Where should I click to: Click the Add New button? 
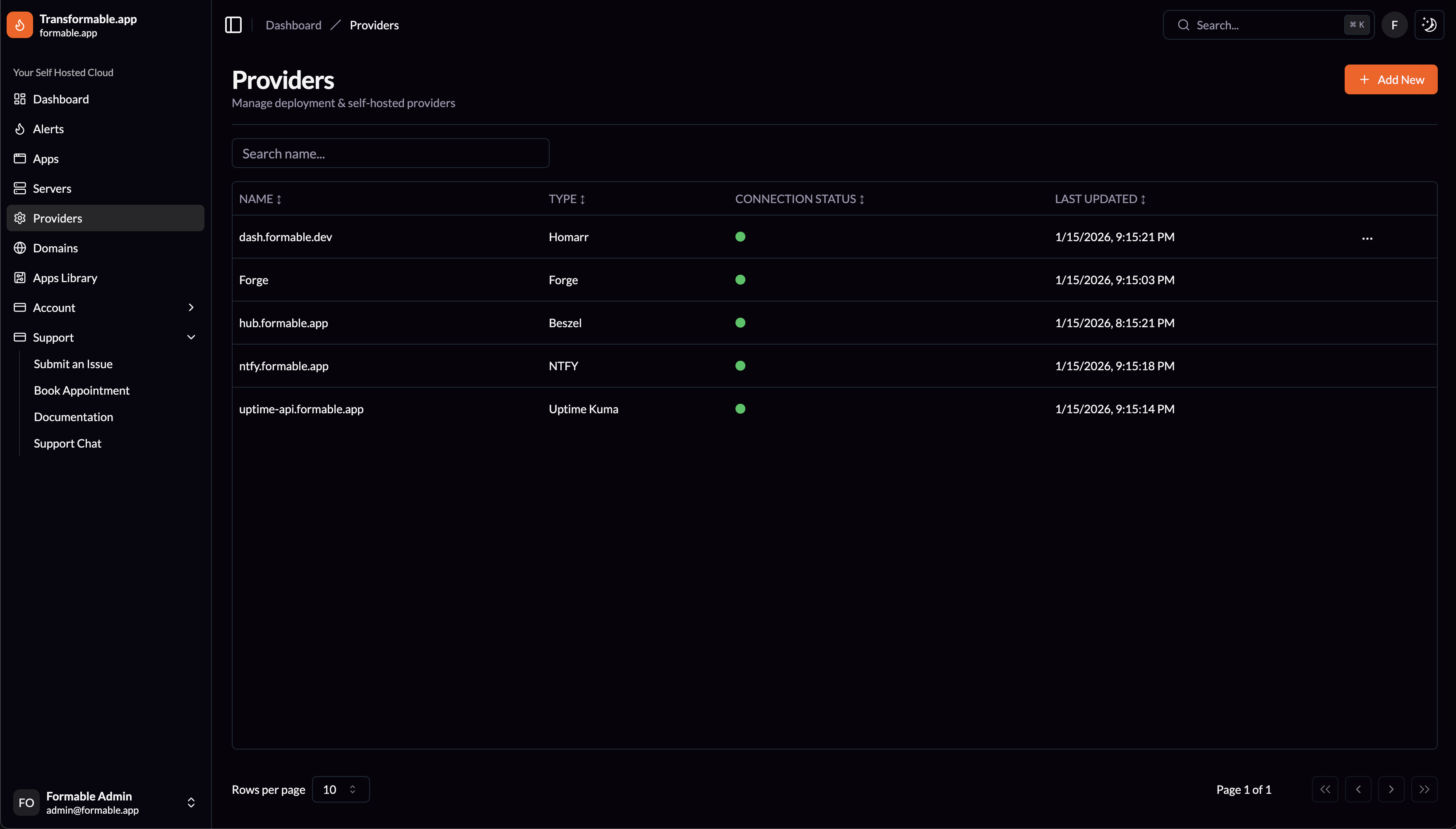click(x=1391, y=80)
